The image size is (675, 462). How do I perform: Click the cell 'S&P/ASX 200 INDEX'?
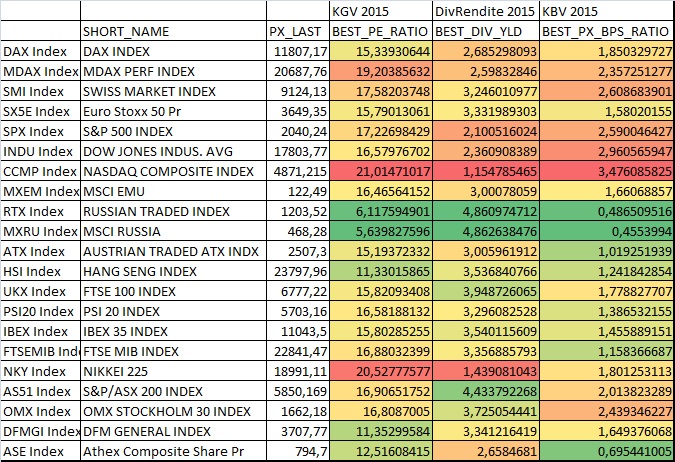(173, 391)
